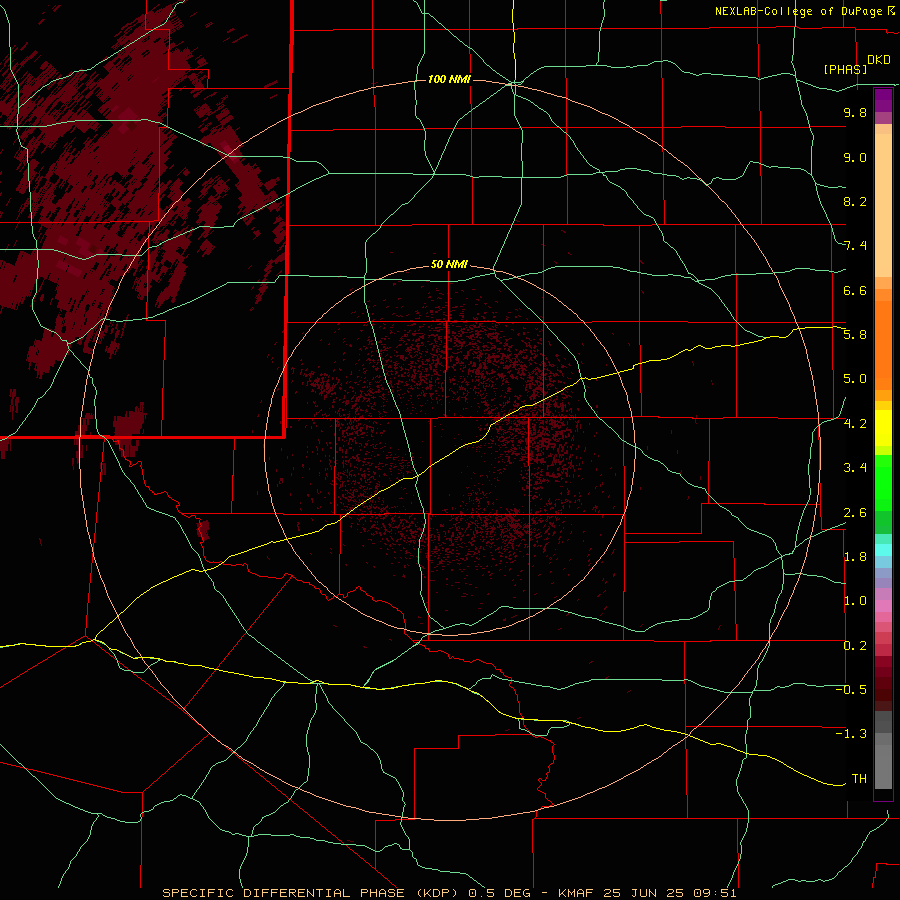Click the 0.2 scale value
The height and width of the screenshot is (900, 900).
click(x=855, y=646)
